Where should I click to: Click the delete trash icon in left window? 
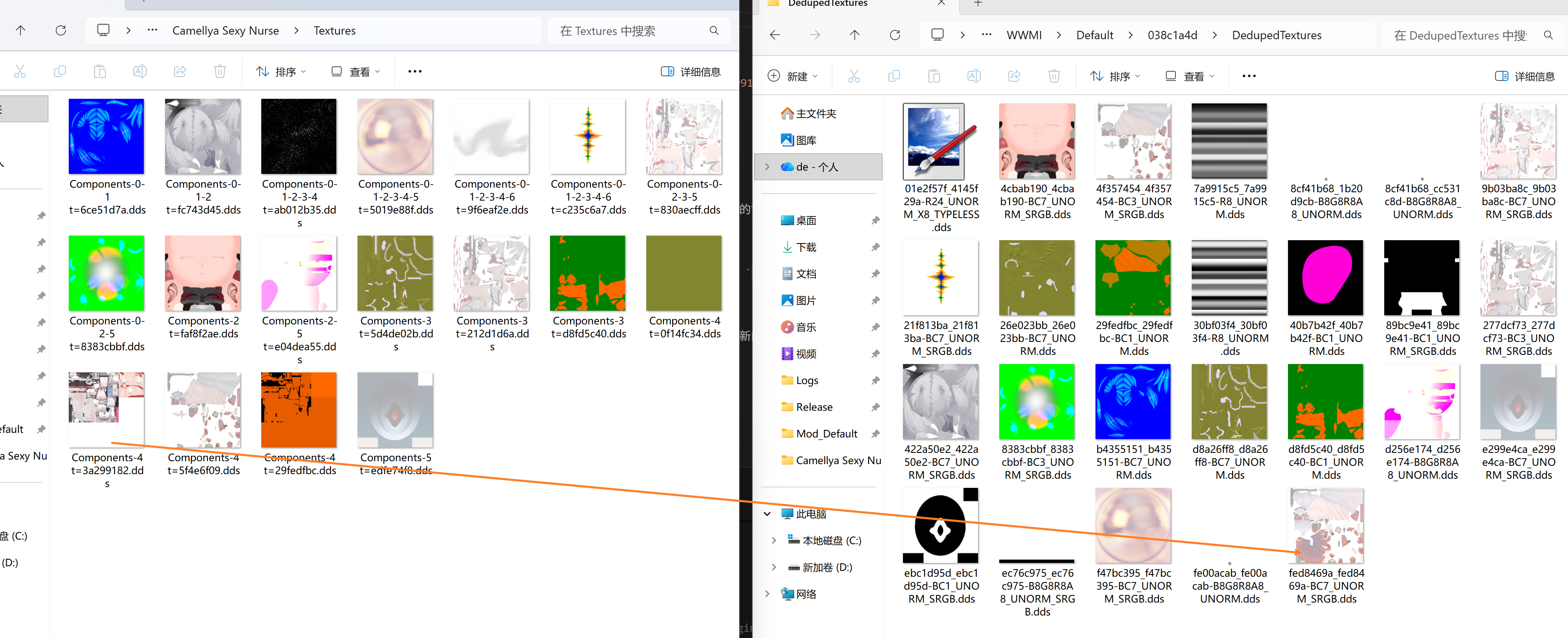[220, 72]
